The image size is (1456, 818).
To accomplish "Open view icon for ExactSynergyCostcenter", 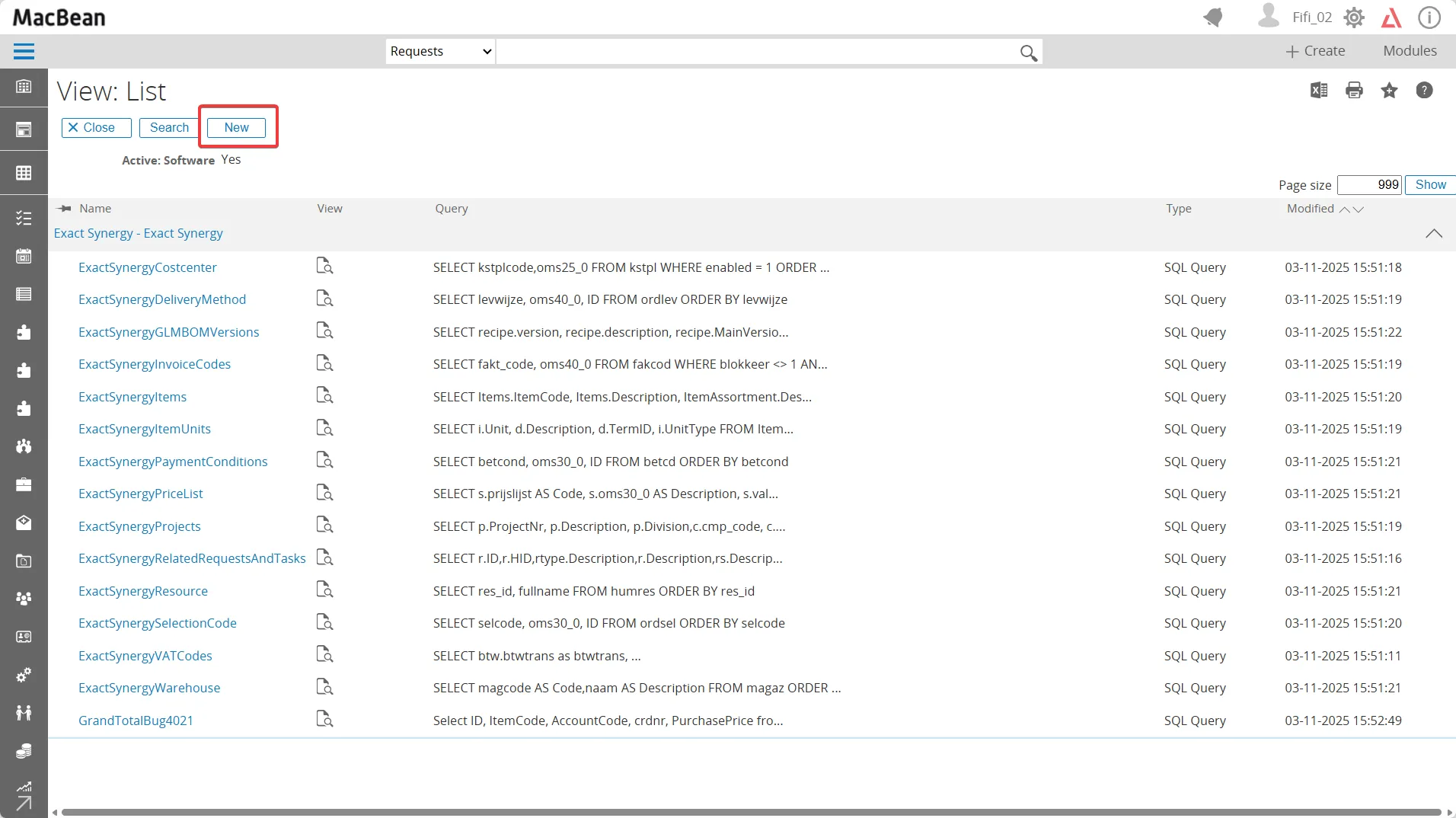I will [x=324, y=266].
